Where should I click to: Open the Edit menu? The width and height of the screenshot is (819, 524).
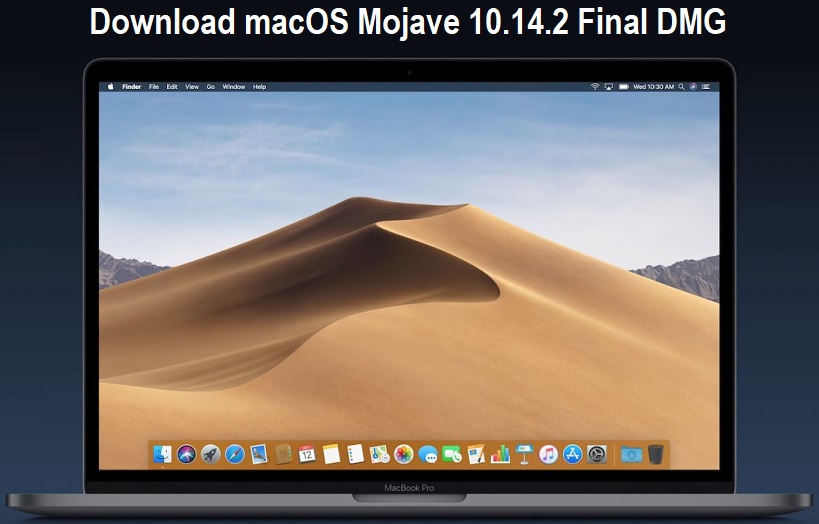click(x=172, y=87)
